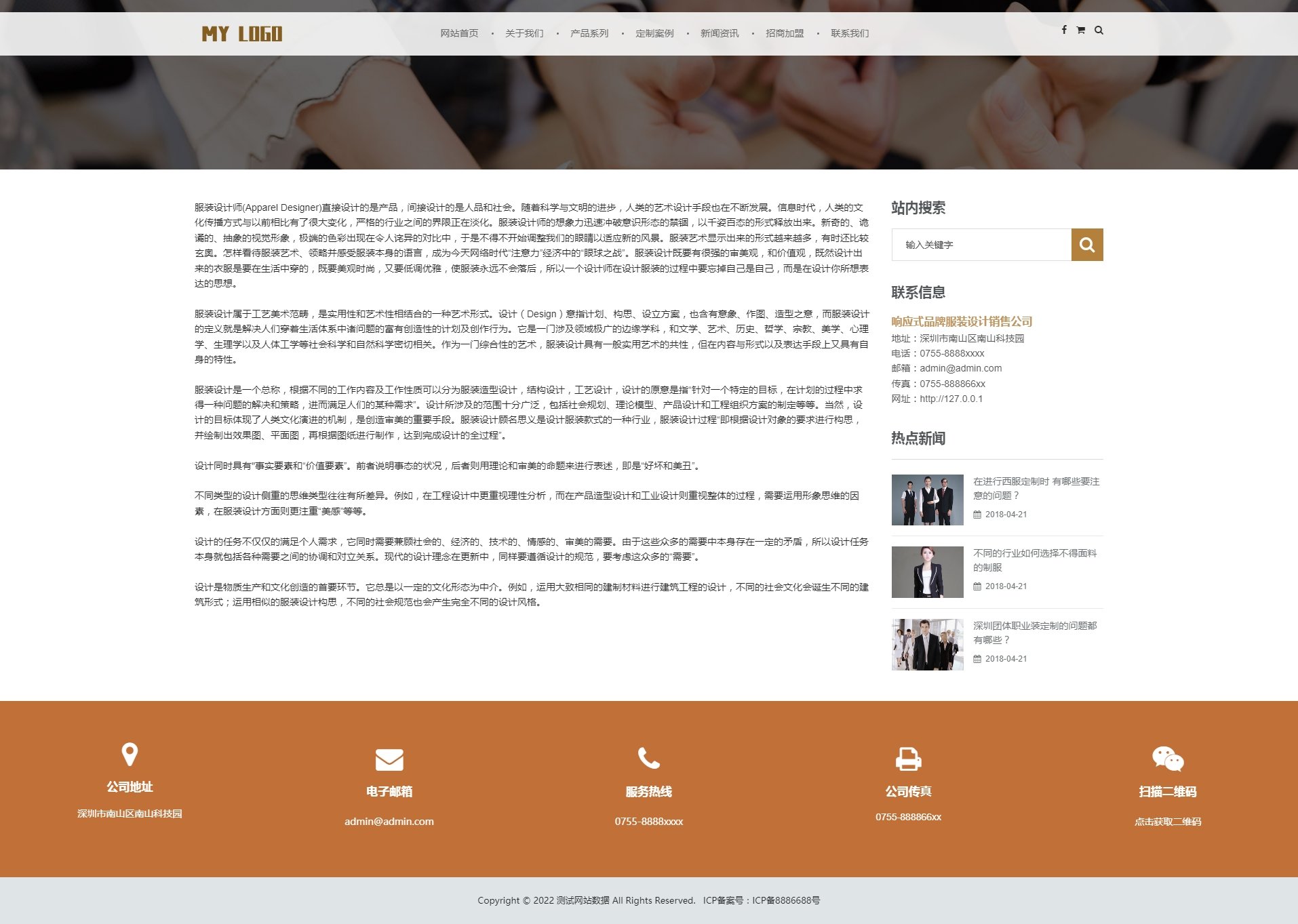Click 点击获取二维码 to get QR code
1298x924 pixels.
click(1168, 821)
